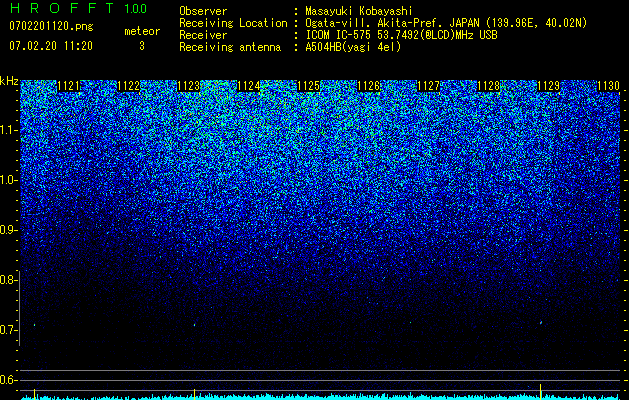Click the 0.7 kHz axis label

point(8,330)
